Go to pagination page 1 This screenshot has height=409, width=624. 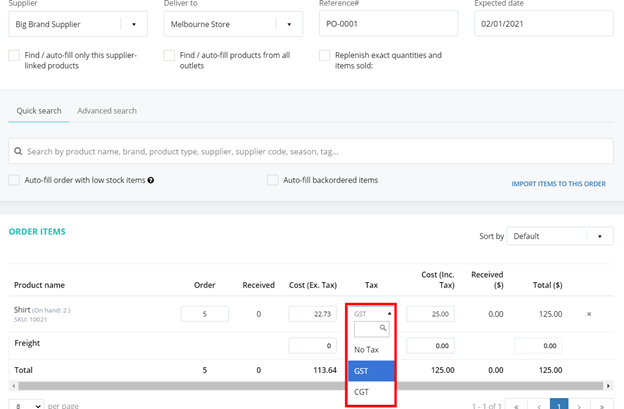click(x=559, y=405)
